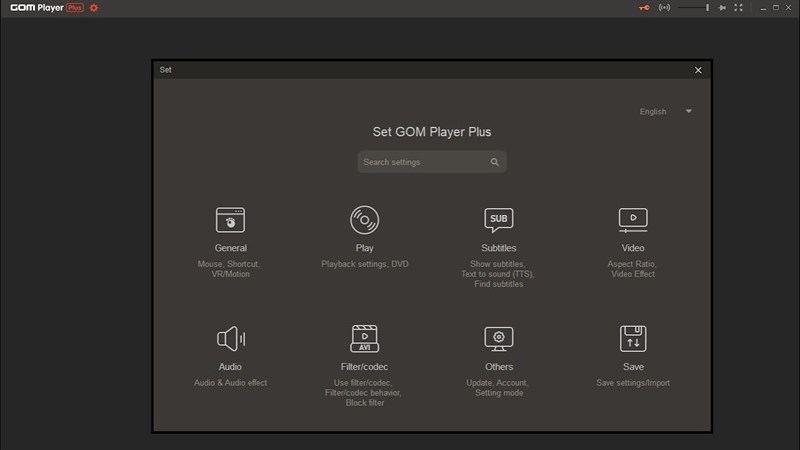Select the Save label

633,367
